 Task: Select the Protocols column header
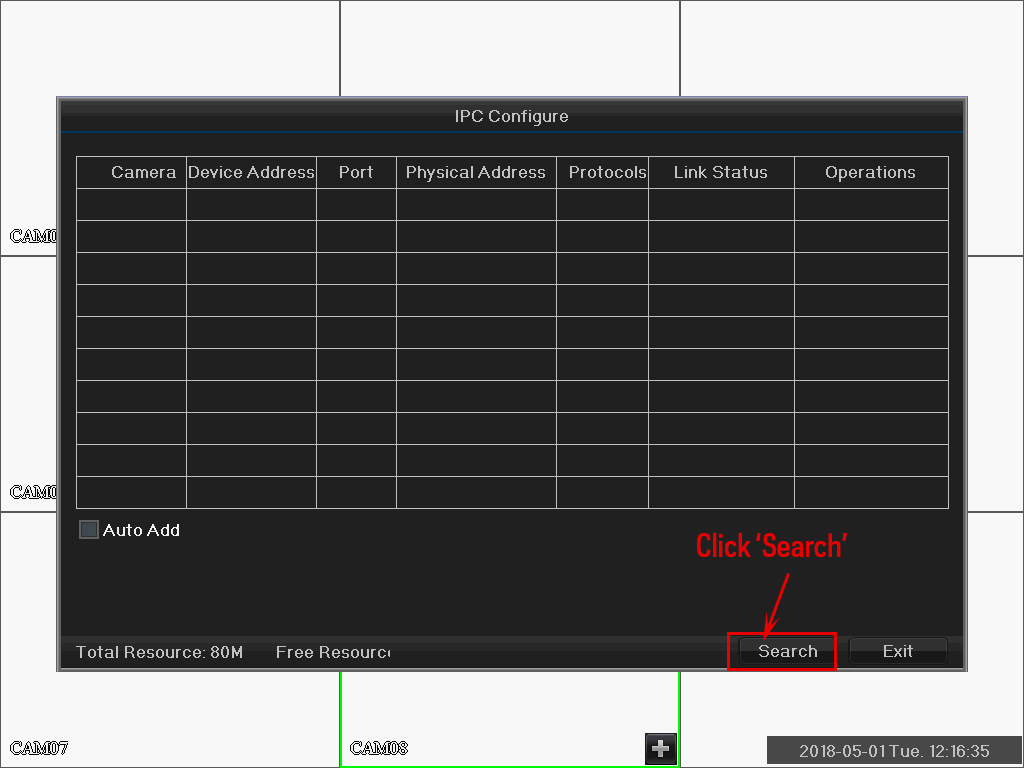pos(602,172)
